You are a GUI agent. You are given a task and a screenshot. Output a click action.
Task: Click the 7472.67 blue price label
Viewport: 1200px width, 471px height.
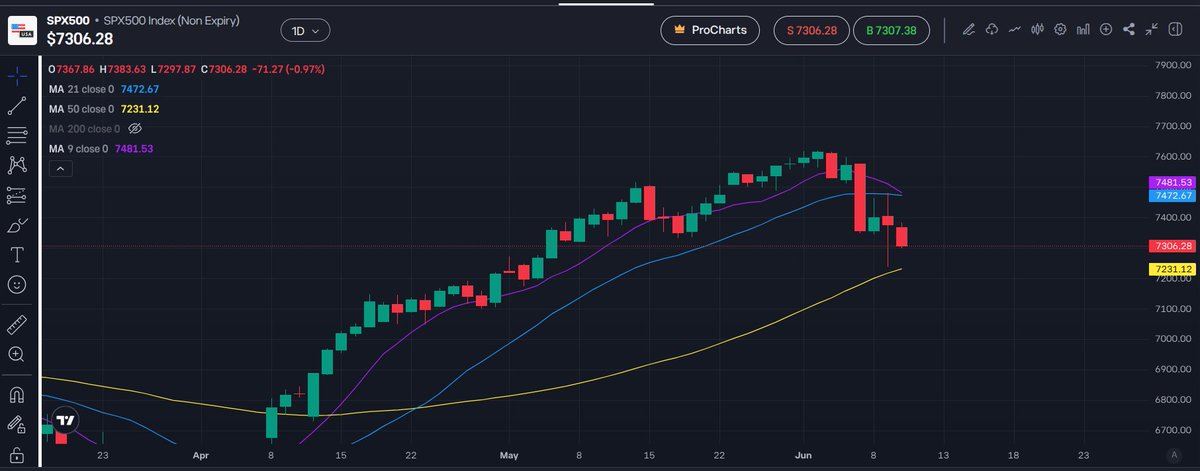tap(1173, 196)
